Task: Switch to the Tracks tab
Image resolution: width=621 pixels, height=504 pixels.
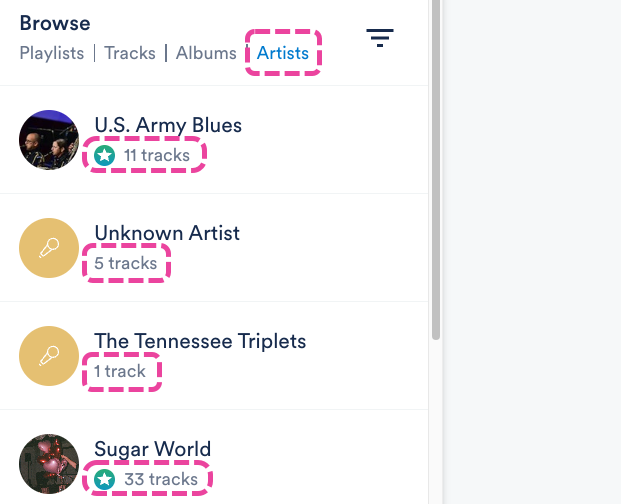Action: tap(130, 53)
